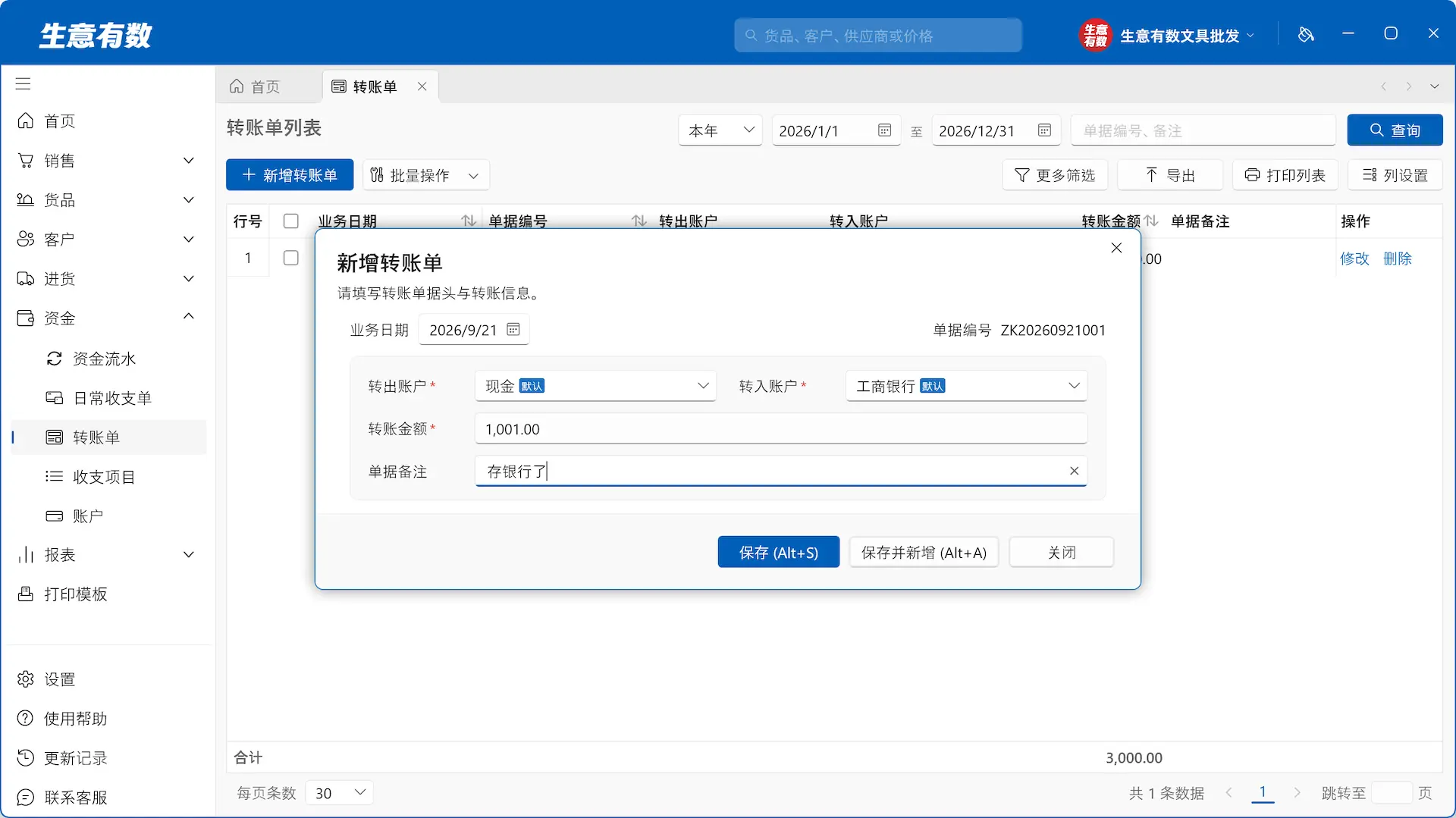1456x818 pixels.
Task: Open the 本年 date range dropdown
Action: coord(720,130)
